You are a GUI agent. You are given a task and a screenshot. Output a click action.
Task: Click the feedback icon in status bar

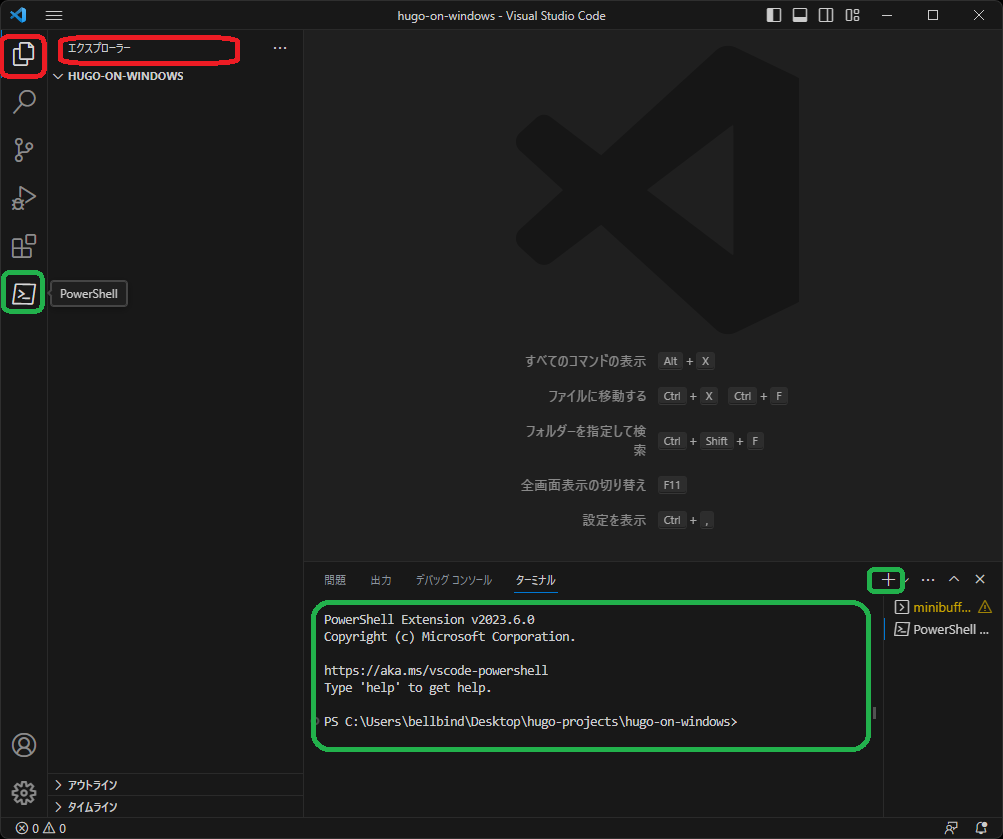(x=951, y=828)
